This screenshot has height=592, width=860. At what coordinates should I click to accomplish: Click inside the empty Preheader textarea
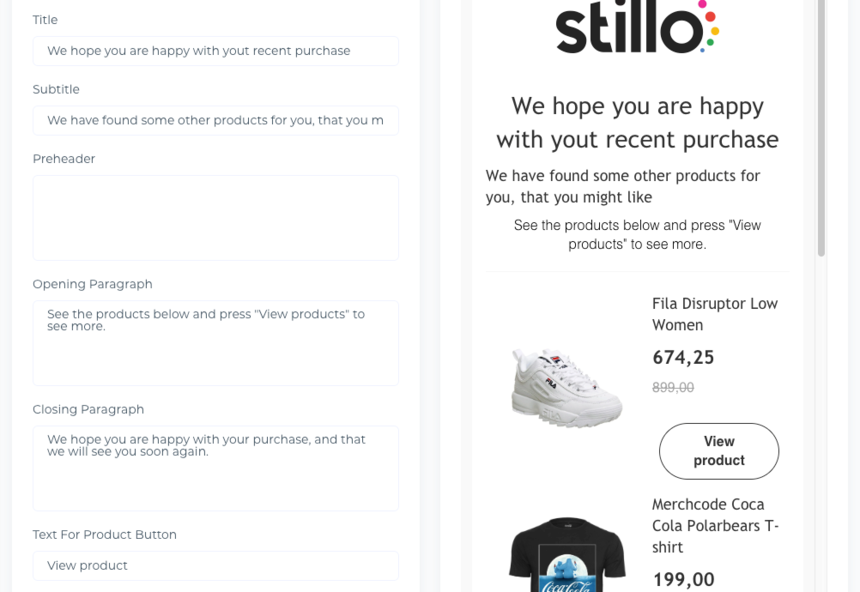tap(215, 217)
